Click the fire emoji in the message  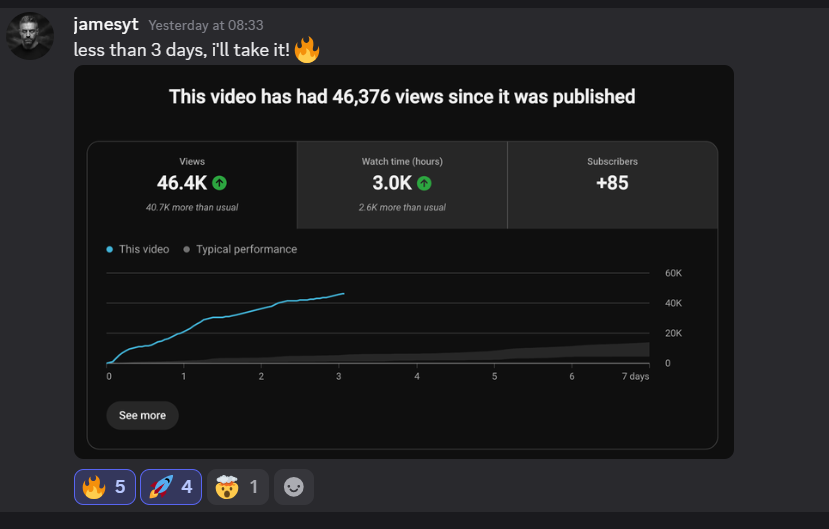pyautogui.click(x=307, y=50)
